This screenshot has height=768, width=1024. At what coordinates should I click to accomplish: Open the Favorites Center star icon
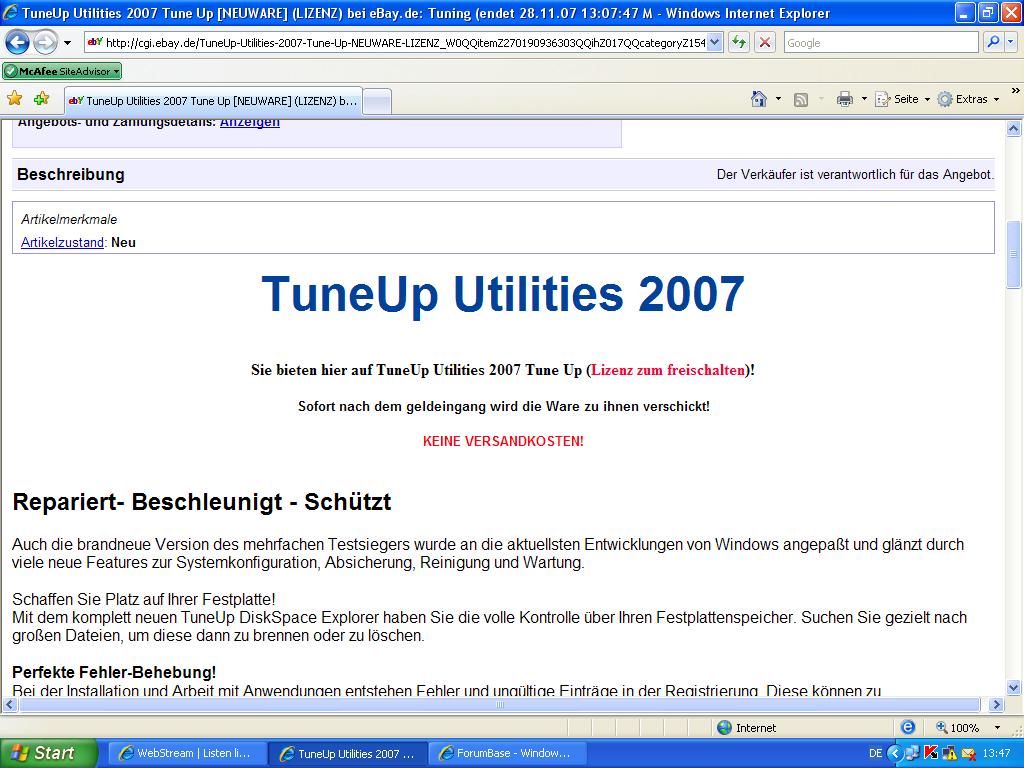[x=14, y=99]
